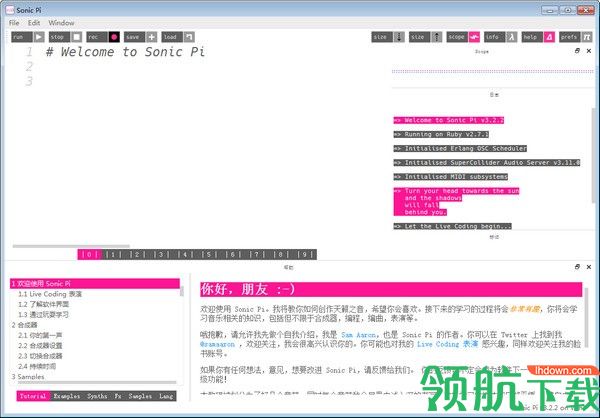Viewport: 600px width, 418px height.
Task: Switch to buffer 3 tab
Action: click(x=161, y=254)
